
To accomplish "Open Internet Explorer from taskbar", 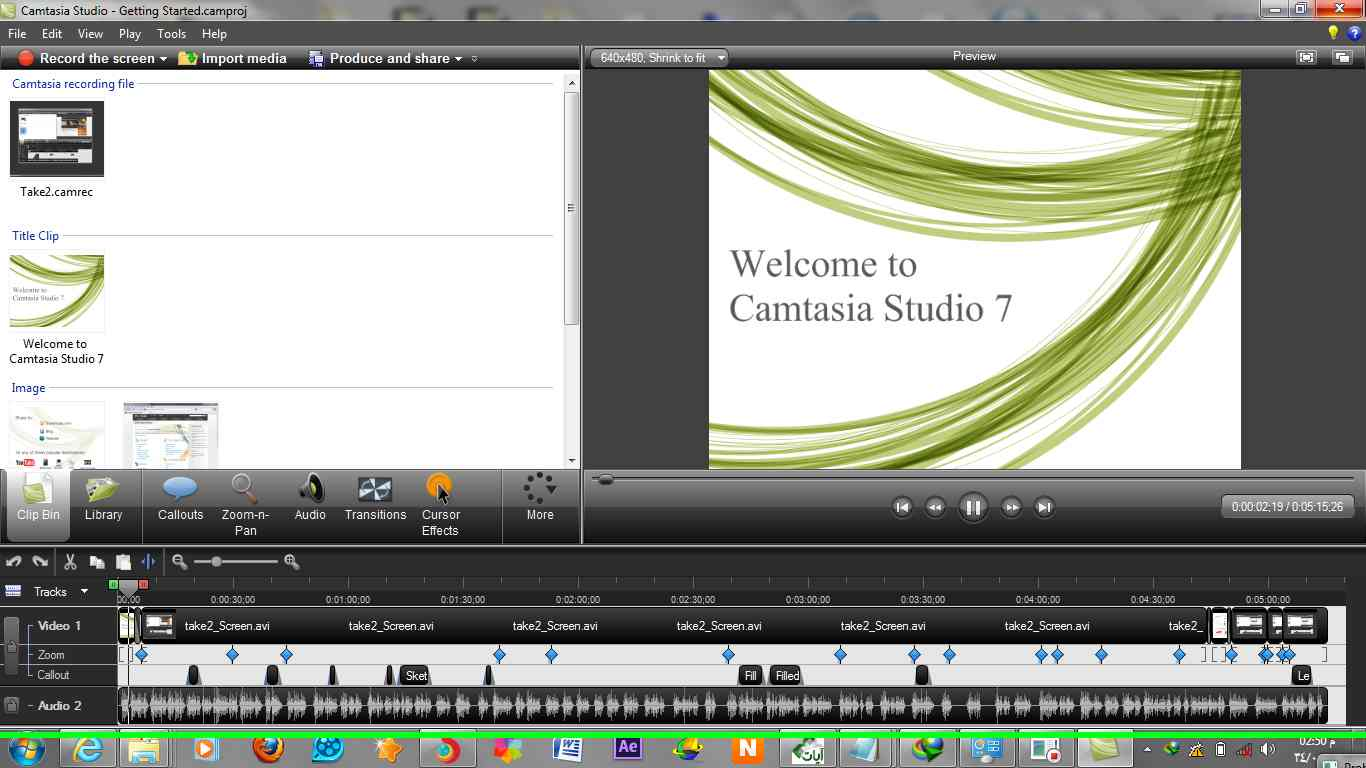I will coord(88,750).
